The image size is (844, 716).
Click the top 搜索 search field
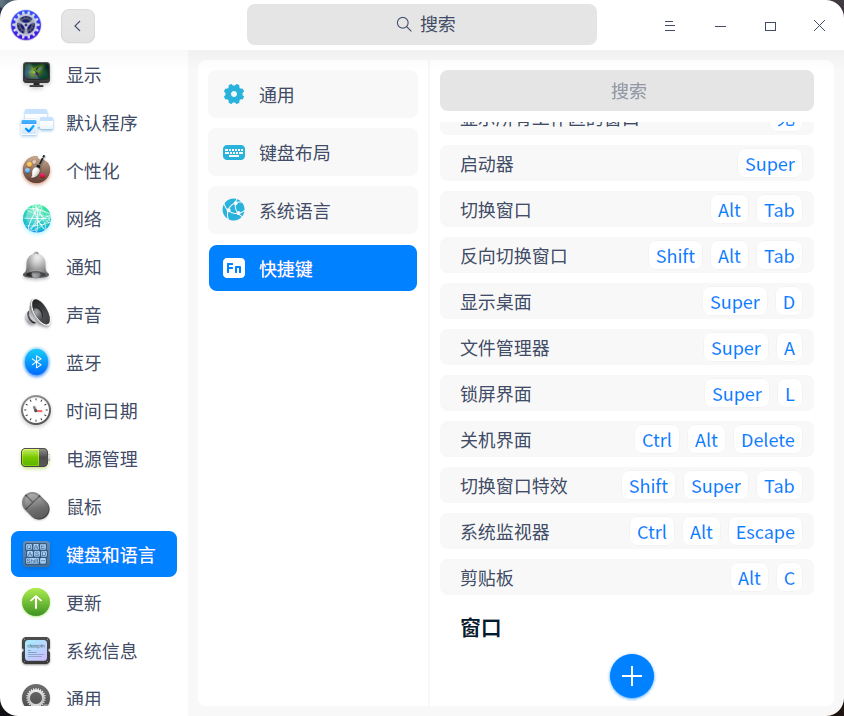422,23
